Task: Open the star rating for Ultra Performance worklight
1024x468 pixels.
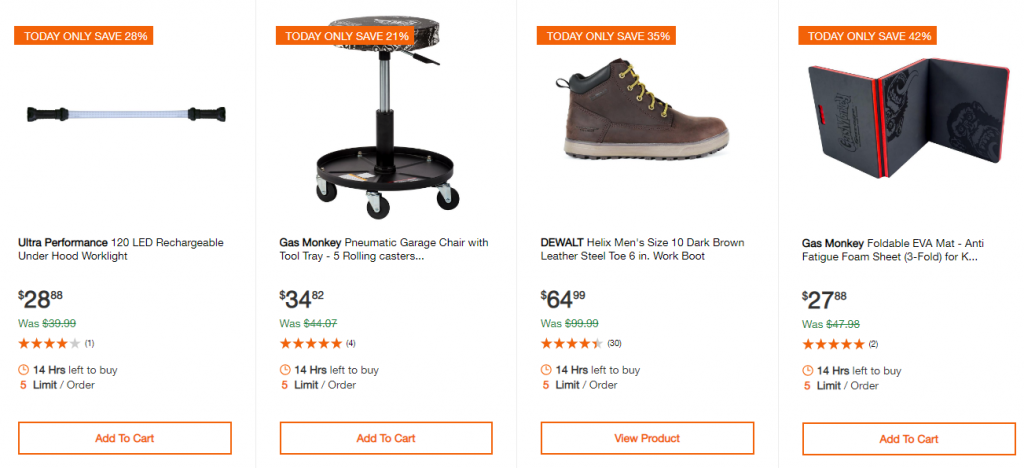Action: 49,343
